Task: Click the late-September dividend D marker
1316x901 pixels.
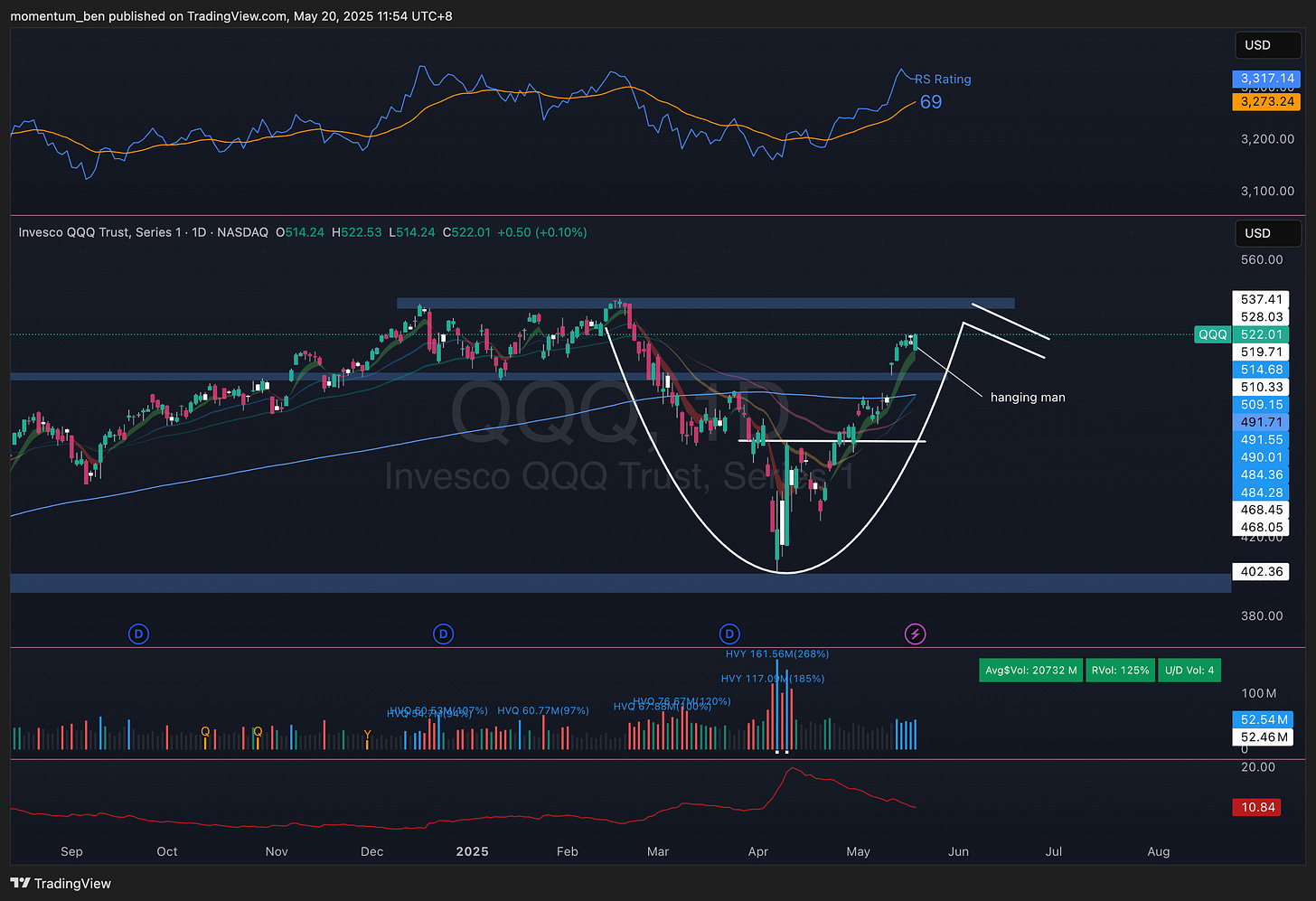Action: pyautogui.click(x=138, y=634)
